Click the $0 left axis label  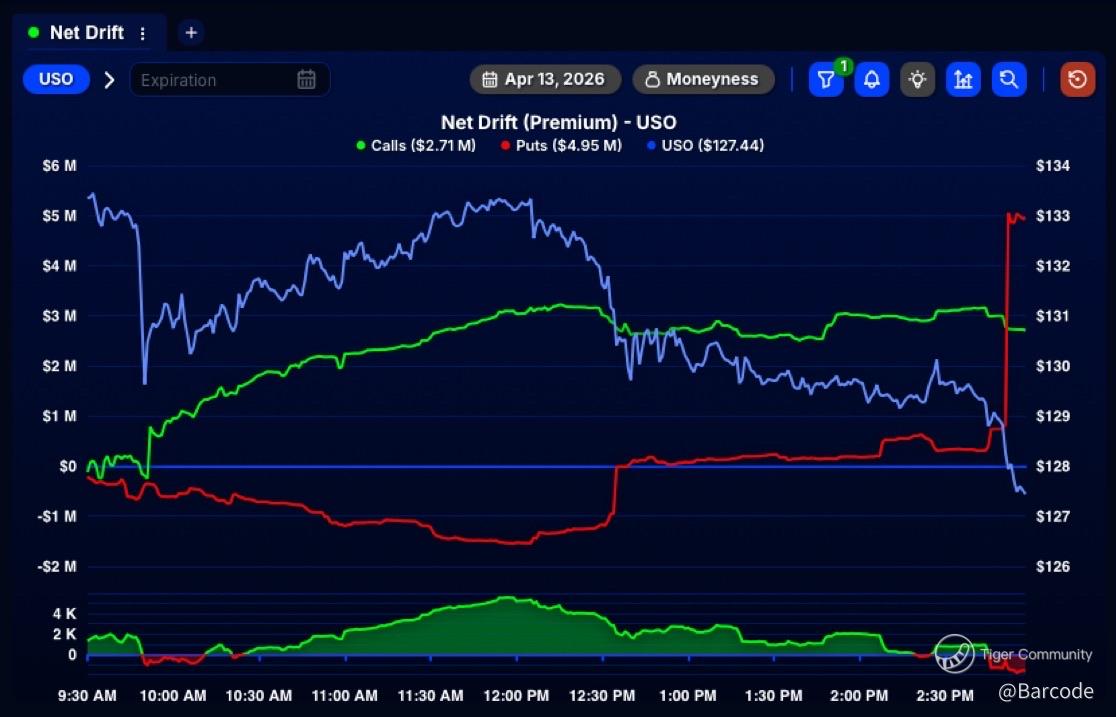(68, 466)
